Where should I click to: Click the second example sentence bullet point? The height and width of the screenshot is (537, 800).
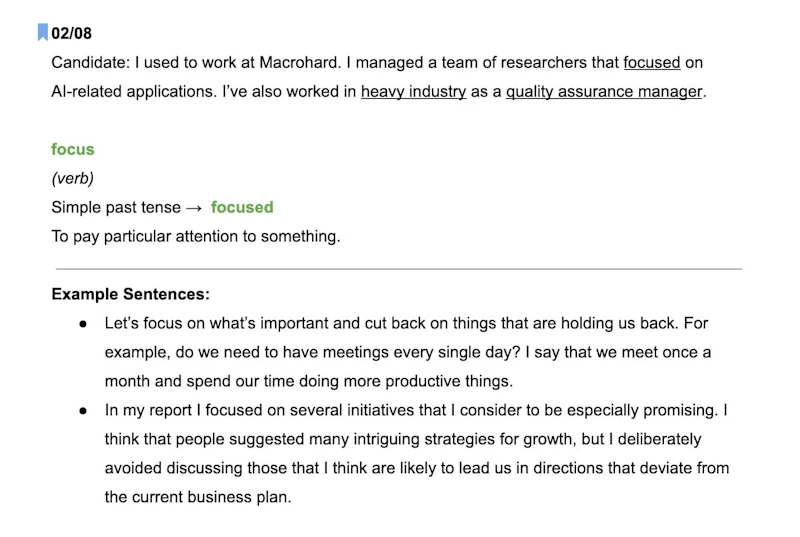(83, 410)
